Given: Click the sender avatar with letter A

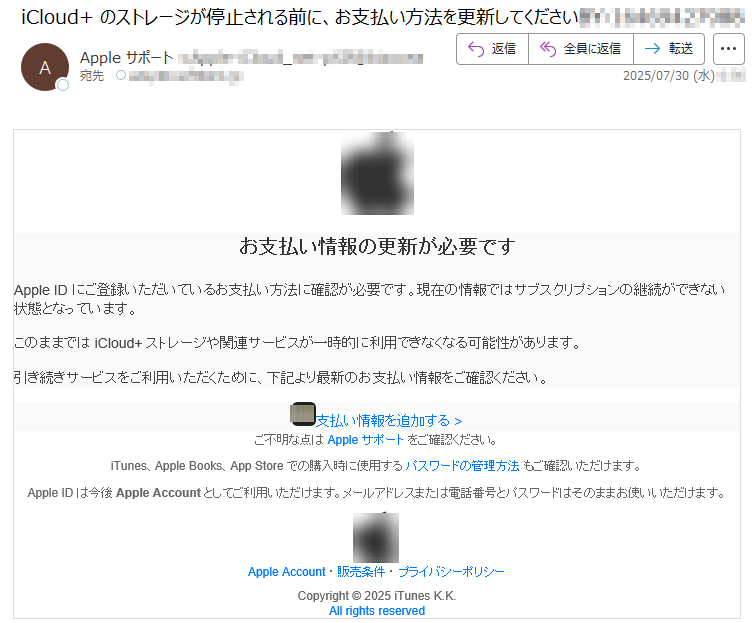Looking at the screenshot, I should [x=45, y=67].
